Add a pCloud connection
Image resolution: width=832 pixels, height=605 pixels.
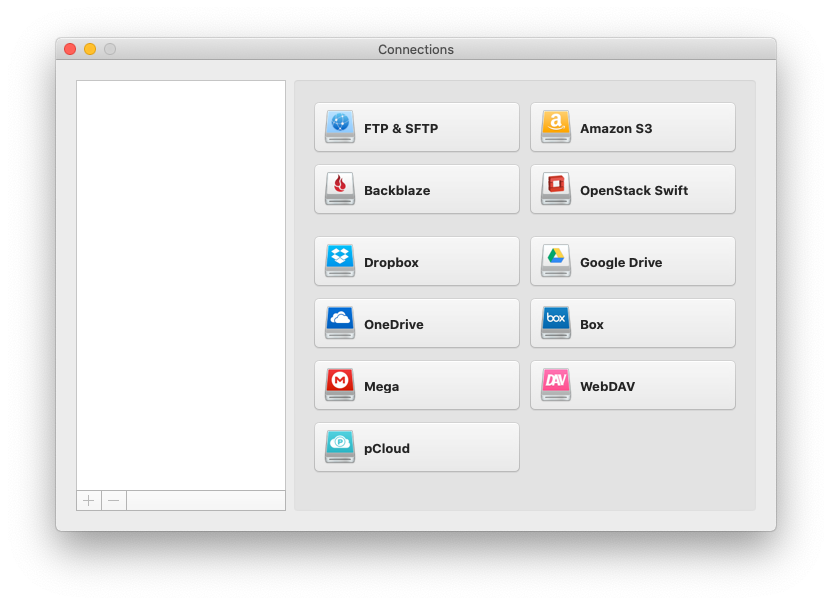[417, 447]
